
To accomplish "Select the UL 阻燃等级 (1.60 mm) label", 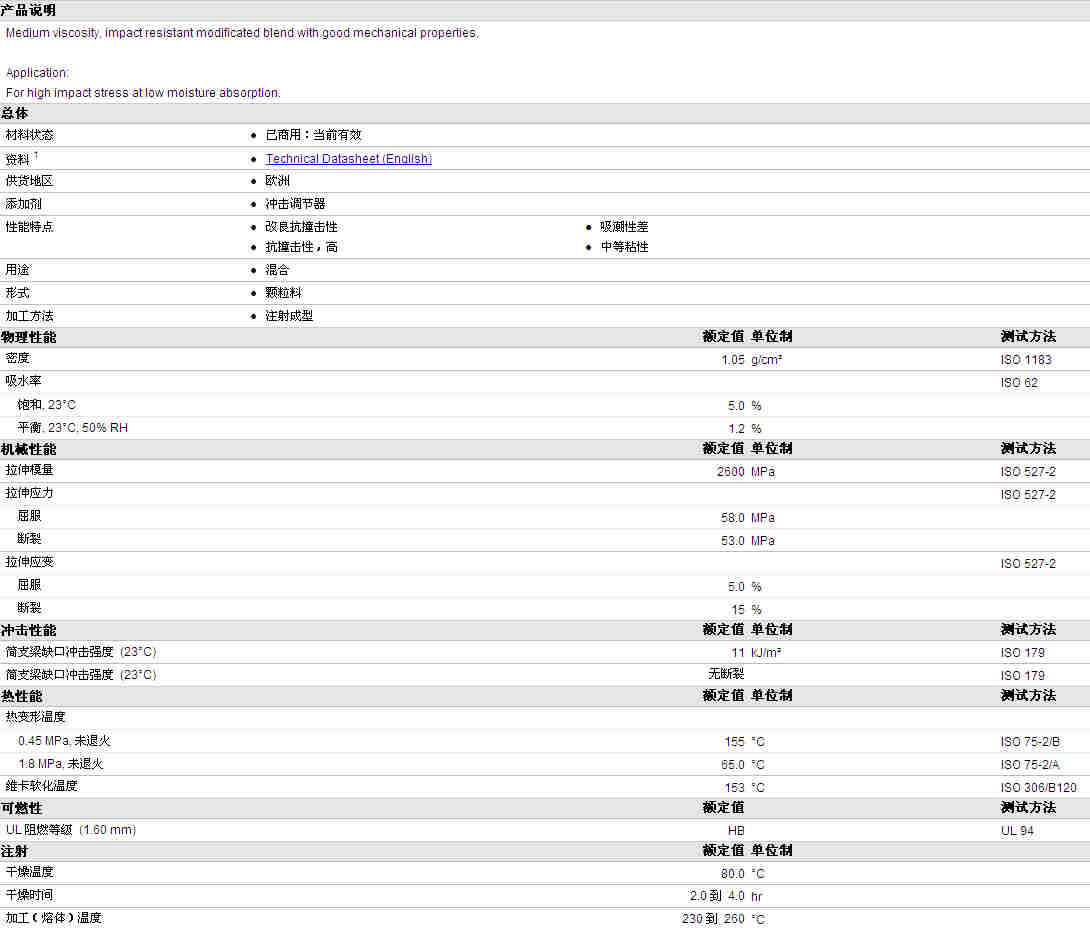I will (x=71, y=829).
